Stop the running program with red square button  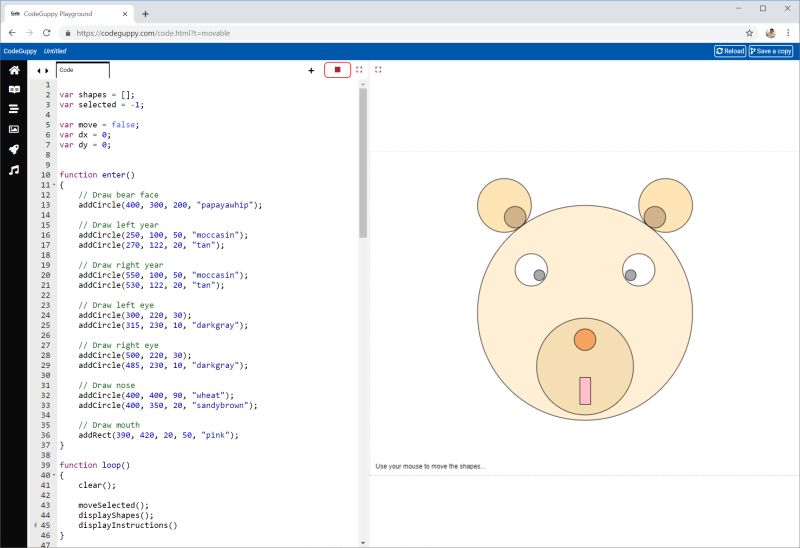point(337,70)
